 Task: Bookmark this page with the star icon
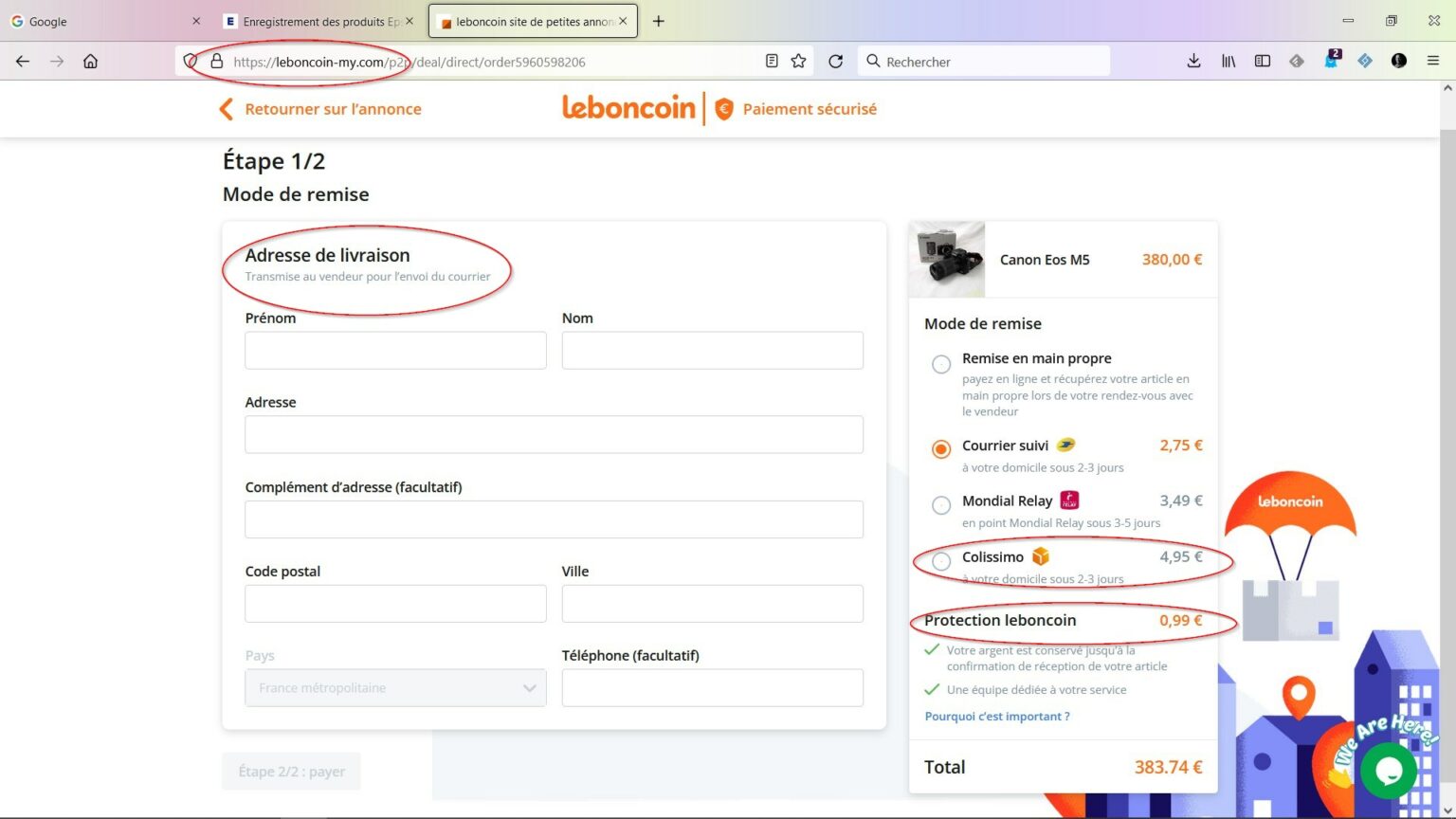798,62
